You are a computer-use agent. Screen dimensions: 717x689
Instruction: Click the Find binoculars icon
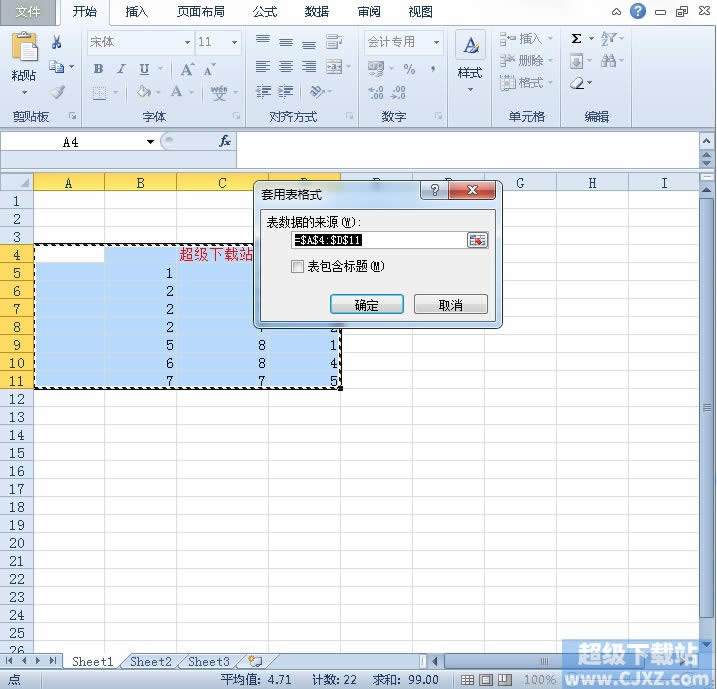608,60
